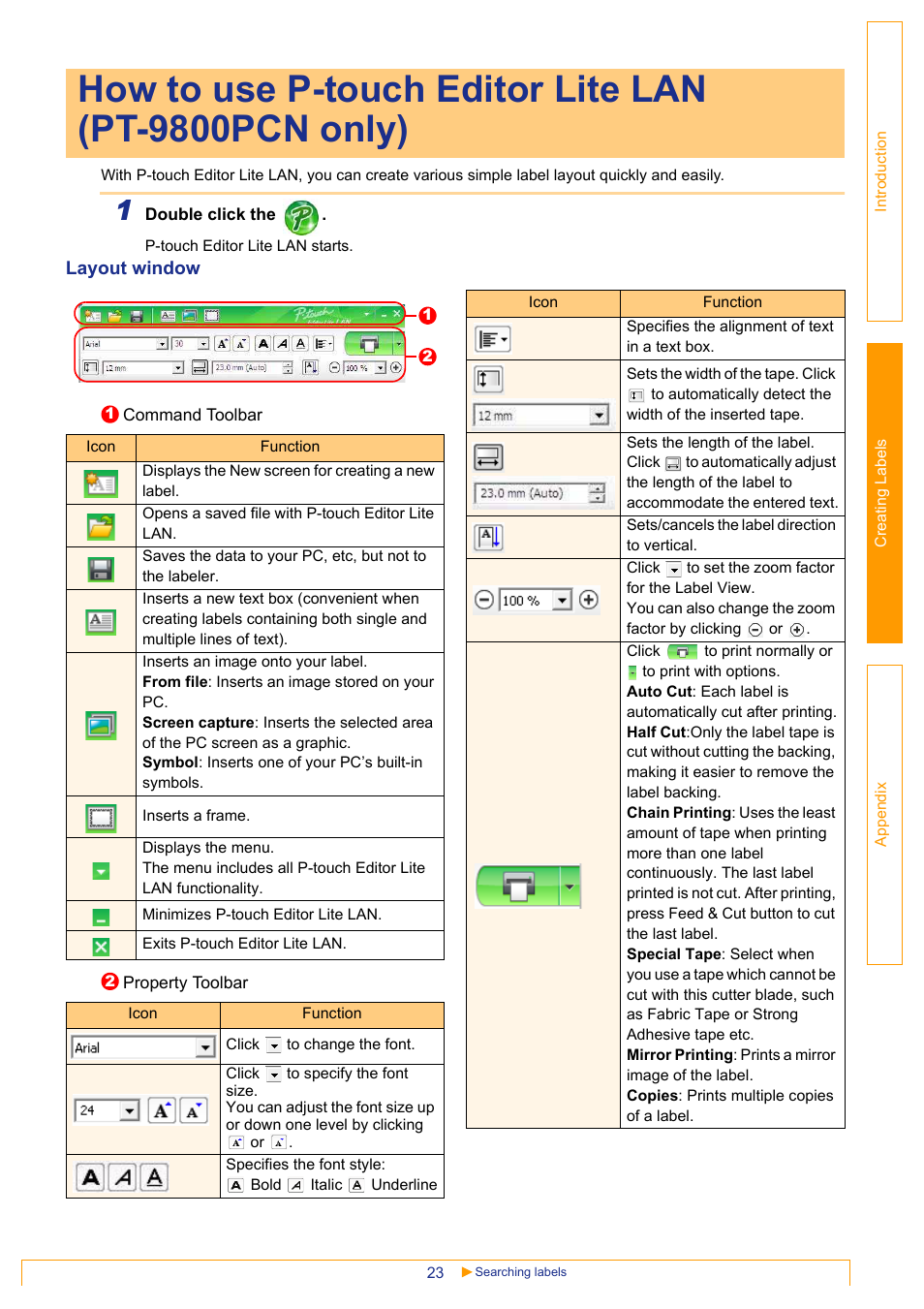The height and width of the screenshot is (1309, 924).
Task: Click the green menu arrow icon in the table
Action: 101,871
